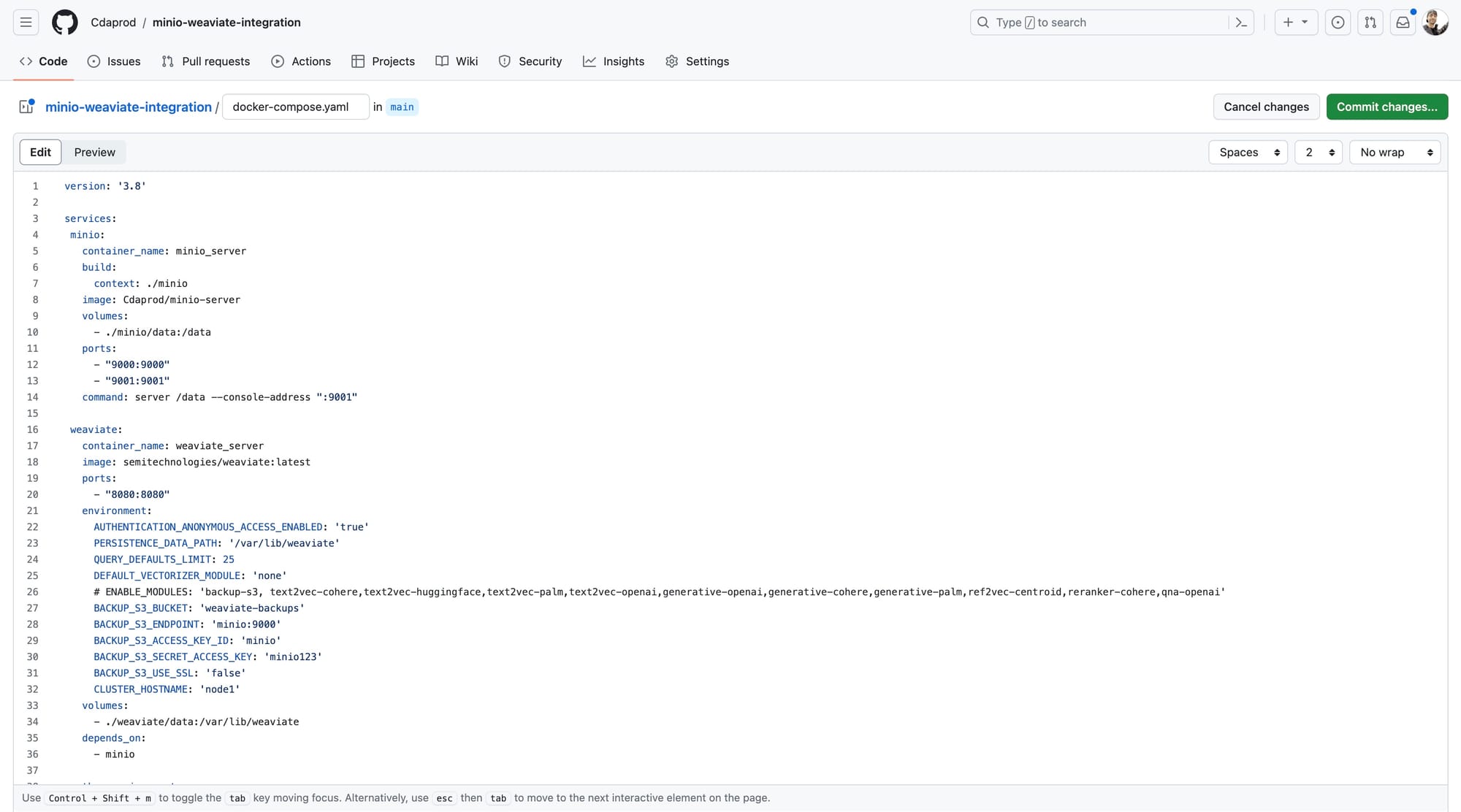Screen dimensions: 1461x812
Task: Click the Cancel changes button
Action: (x=1266, y=107)
